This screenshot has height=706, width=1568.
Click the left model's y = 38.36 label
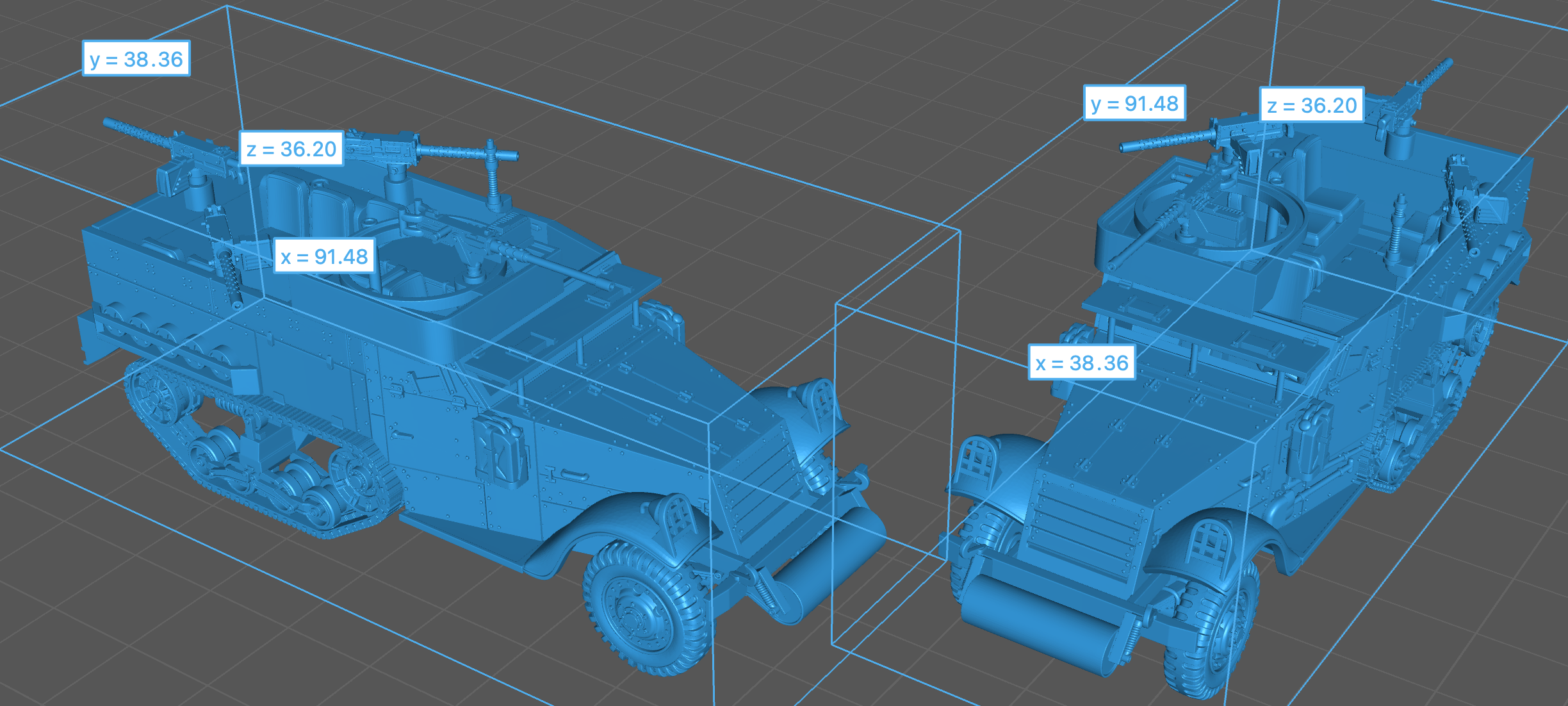(x=136, y=59)
